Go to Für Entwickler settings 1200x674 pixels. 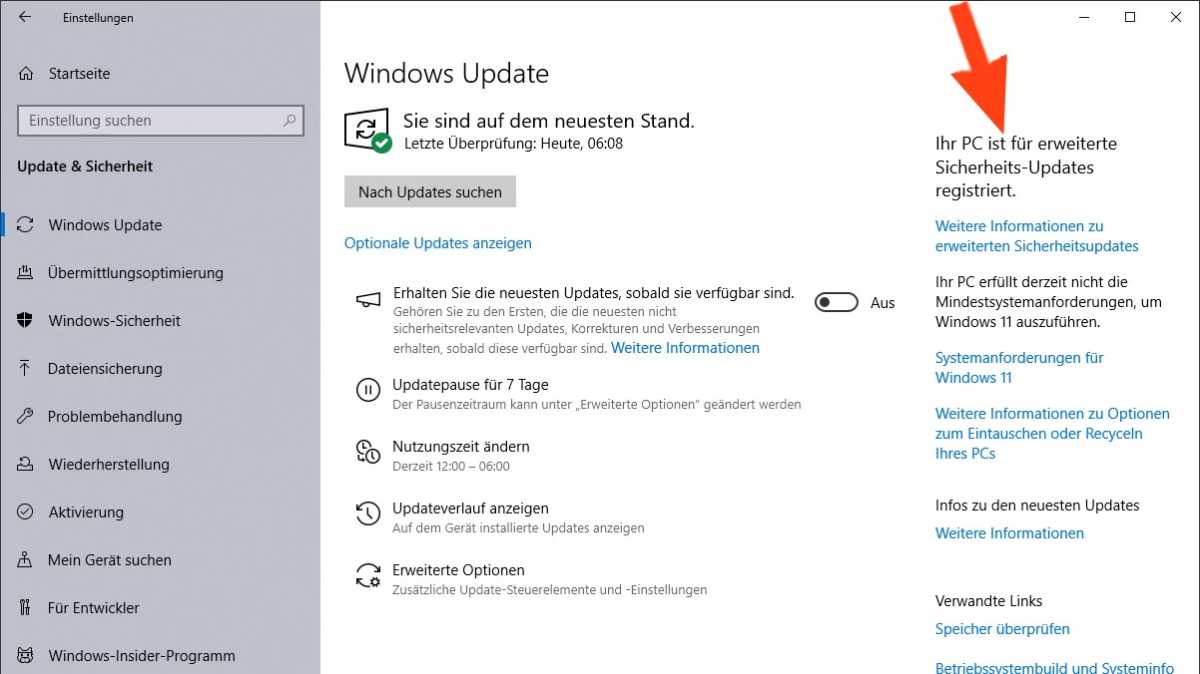(x=93, y=608)
